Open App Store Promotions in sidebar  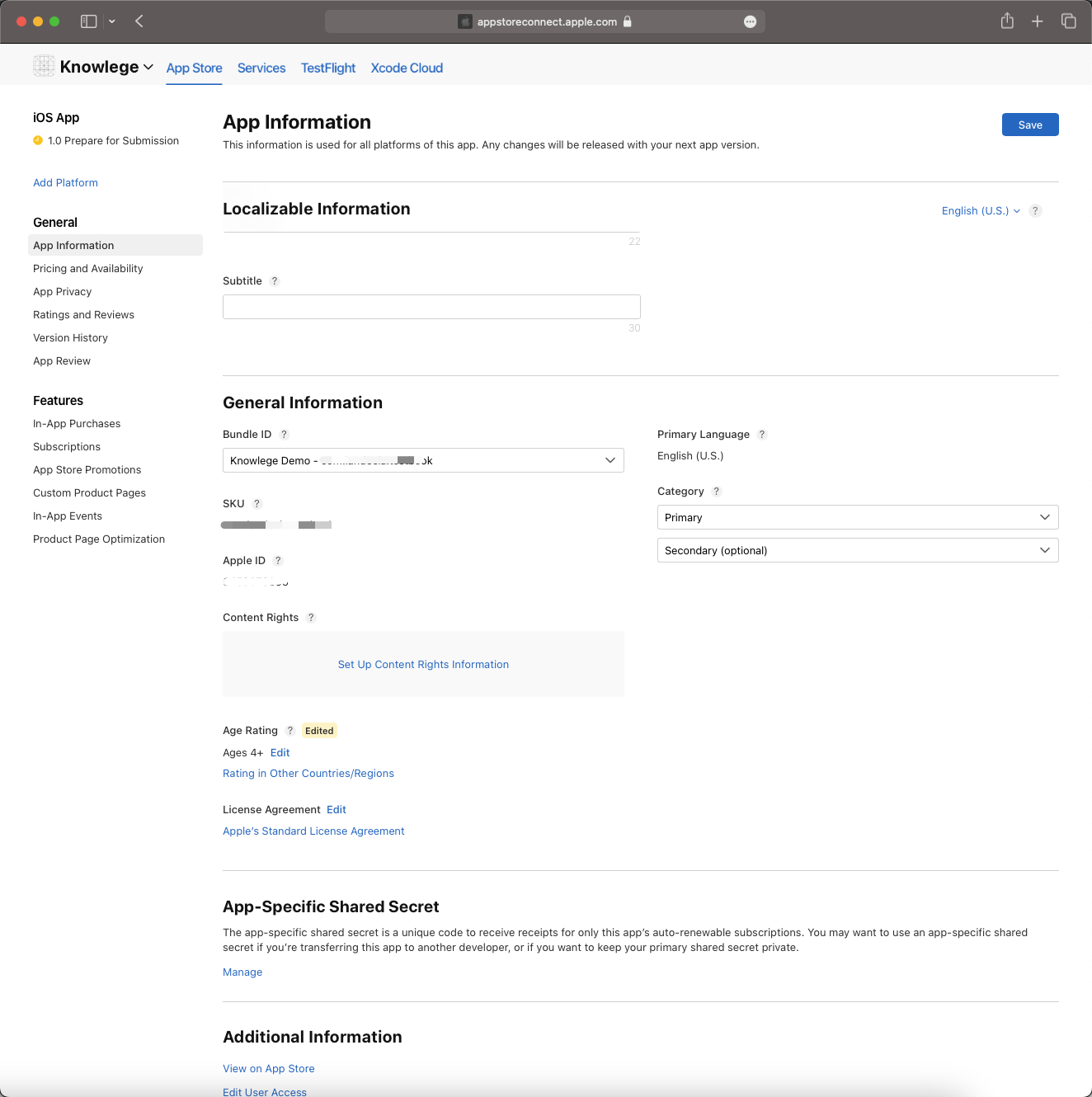tap(87, 470)
